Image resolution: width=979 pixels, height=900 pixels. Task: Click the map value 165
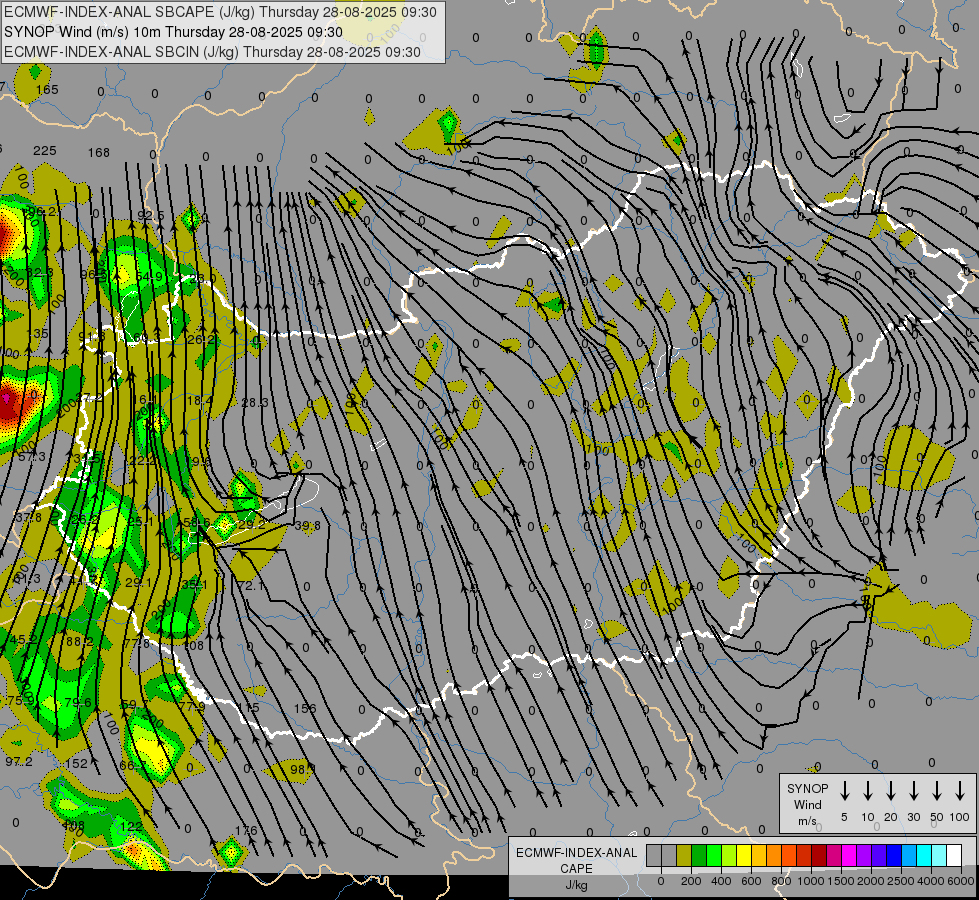click(x=47, y=89)
